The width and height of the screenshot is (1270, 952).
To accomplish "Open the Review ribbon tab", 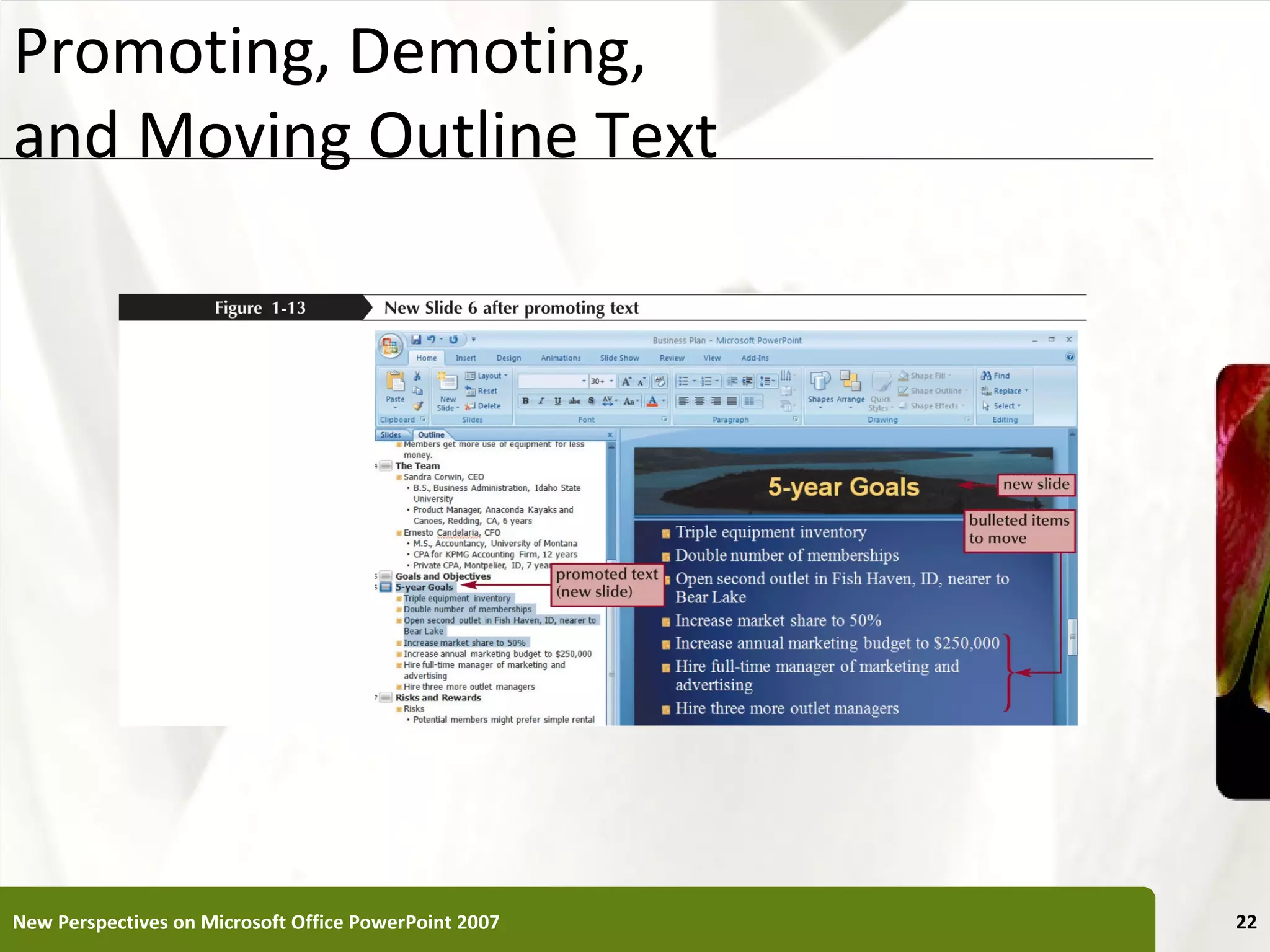I will click(672, 358).
